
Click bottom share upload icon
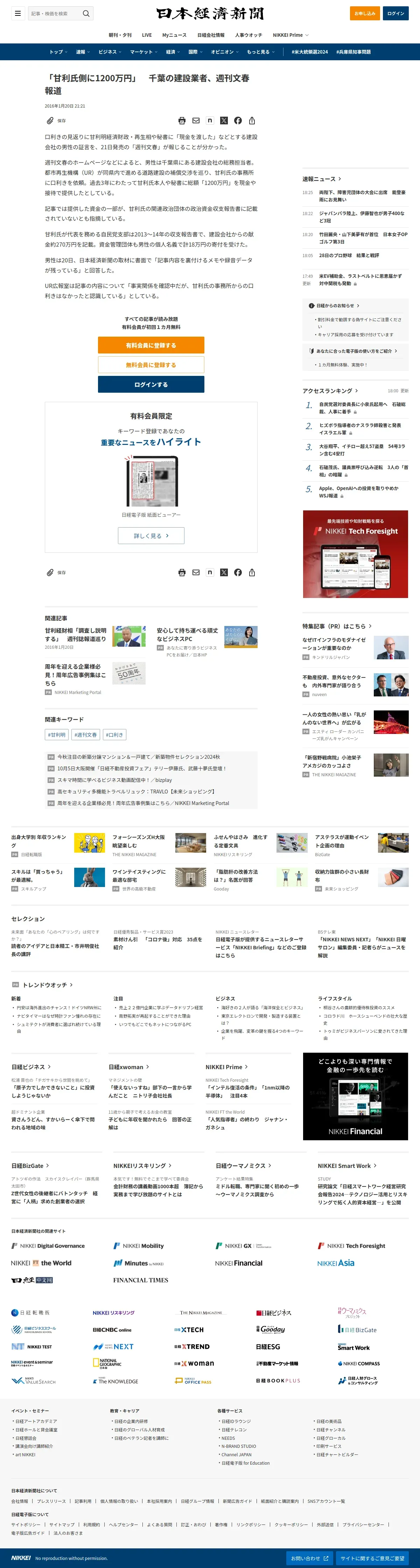point(252,572)
